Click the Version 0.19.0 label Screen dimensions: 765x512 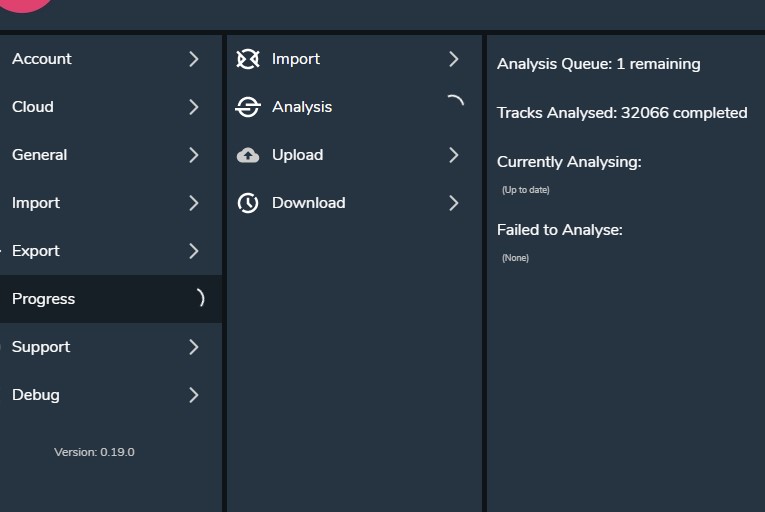click(94, 452)
